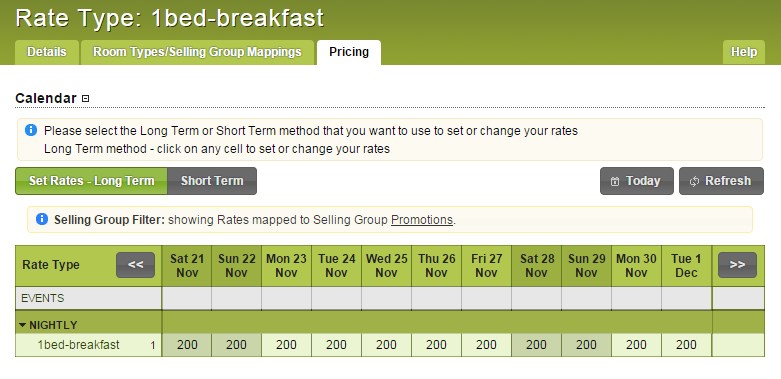The height and width of the screenshot is (379, 781).
Task: Open the Details tab
Action: (x=47, y=52)
